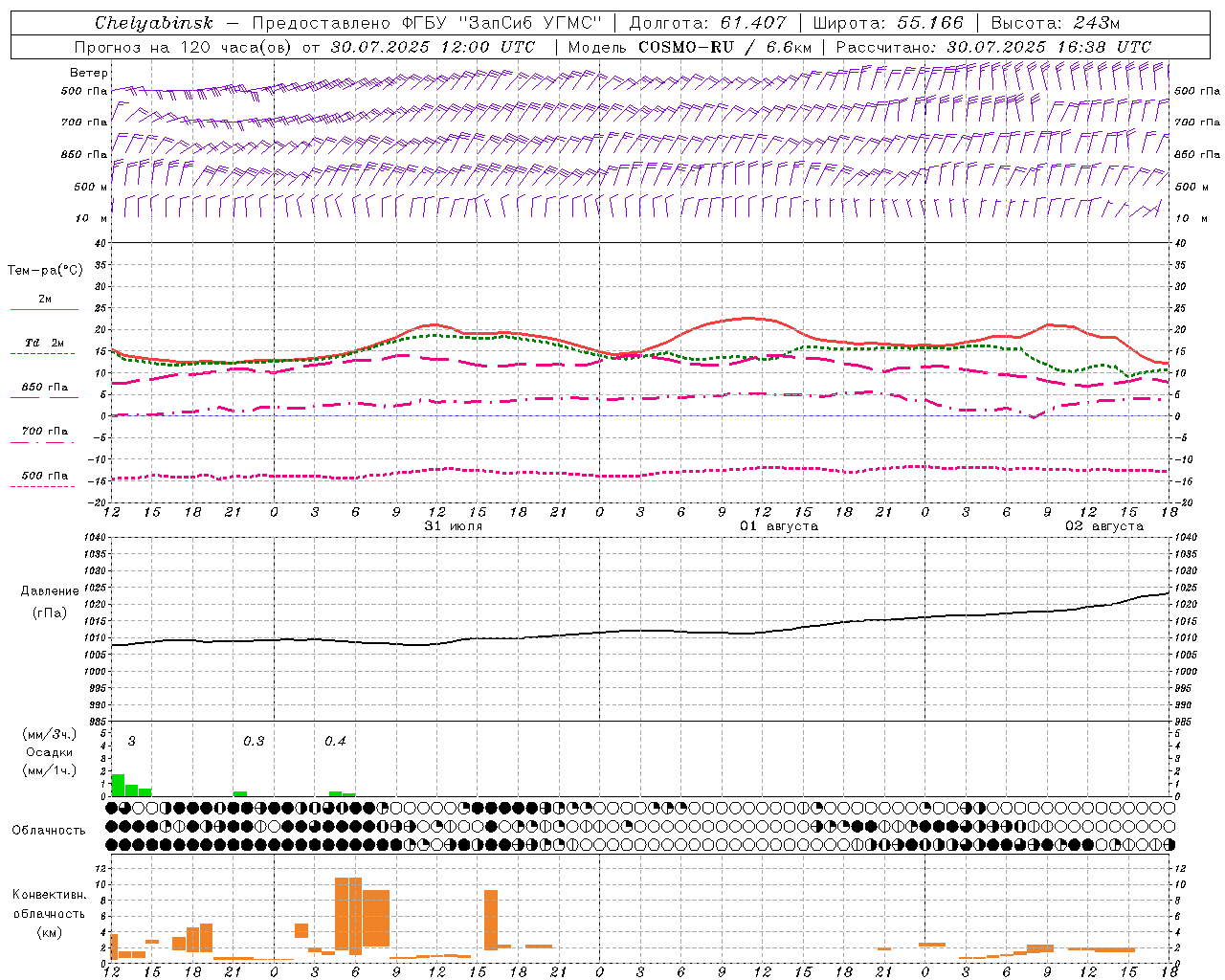Click the 'Высота: 243м' elevation value
Screen dimensions: 1225x980
tap(1055, 22)
